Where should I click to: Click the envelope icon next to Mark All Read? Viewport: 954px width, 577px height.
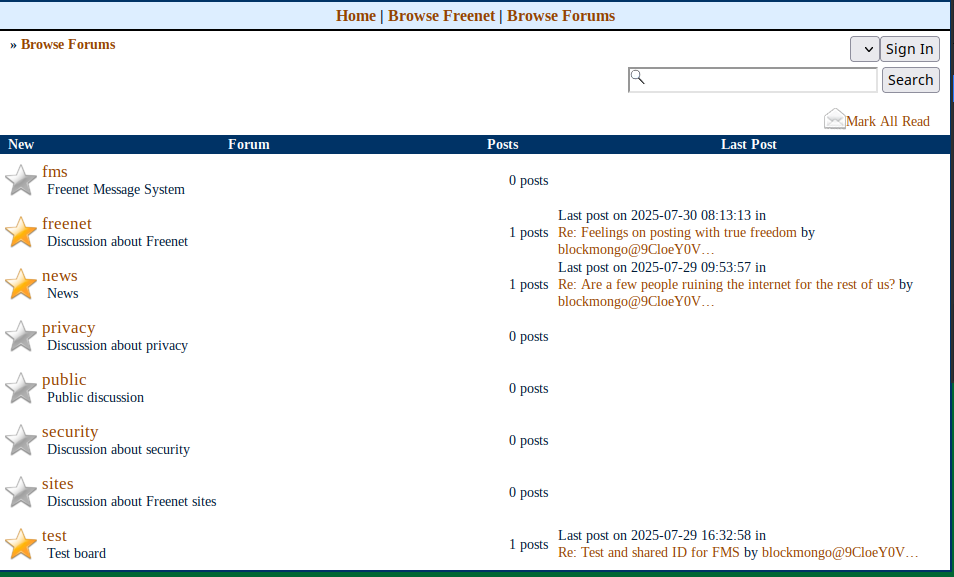[835, 119]
